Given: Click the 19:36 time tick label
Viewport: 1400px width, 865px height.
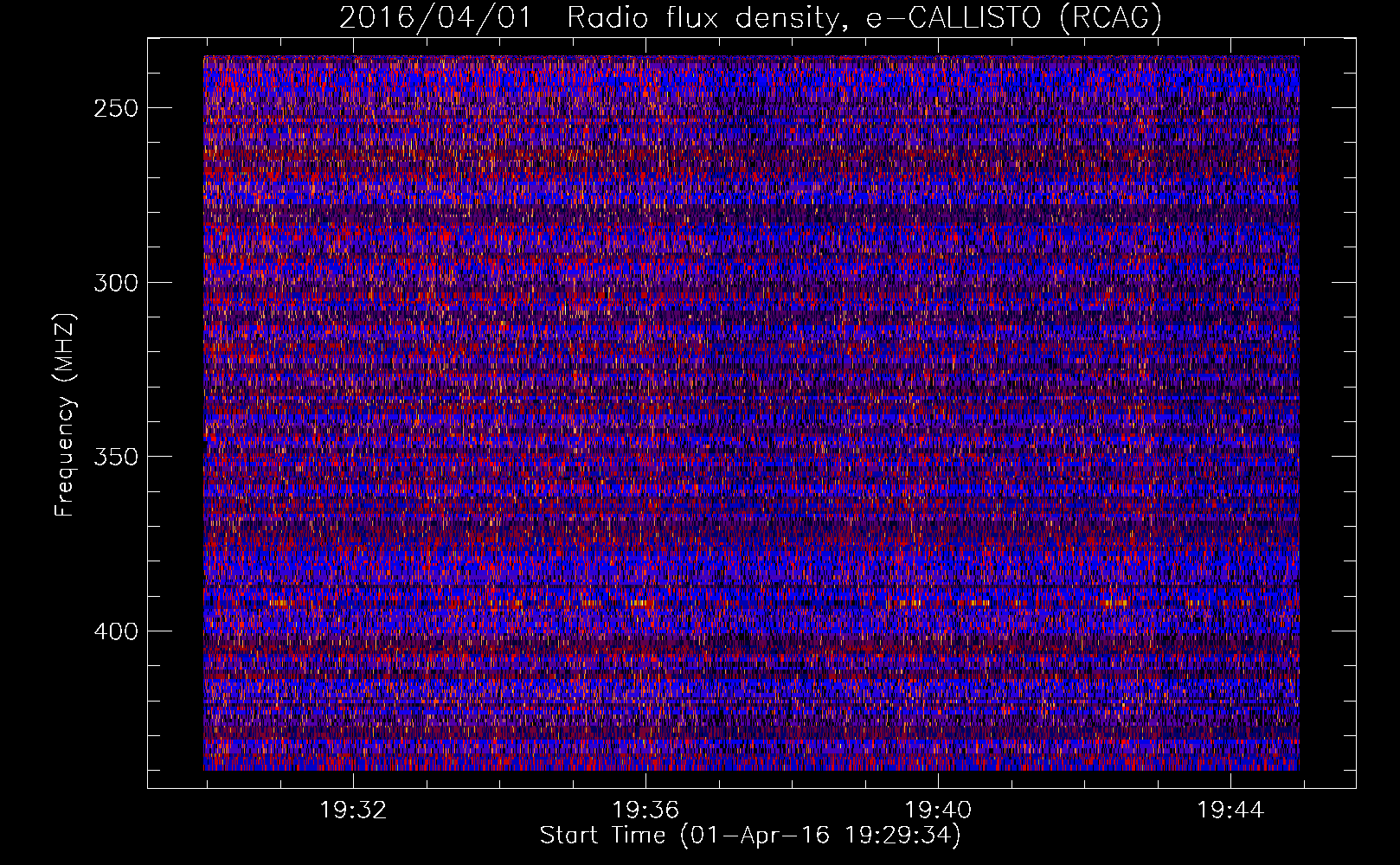Looking at the screenshot, I should (x=645, y=811).
